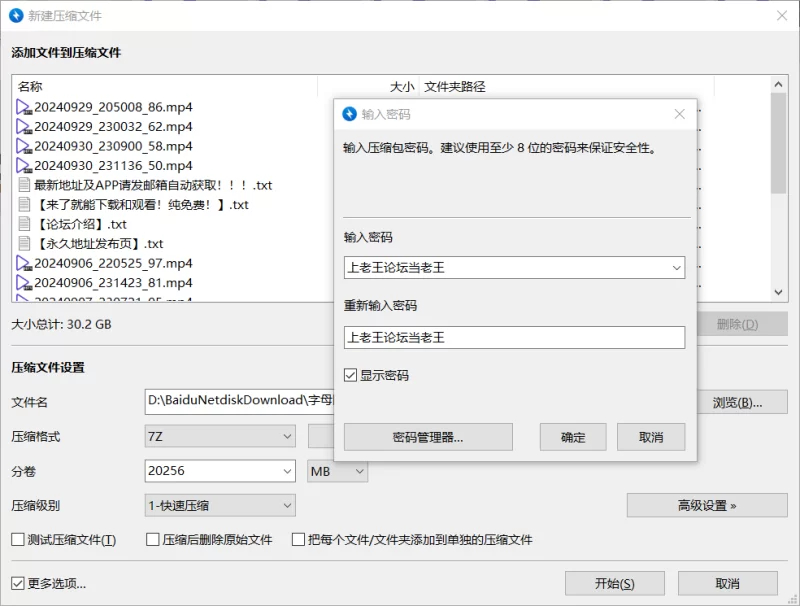
Task: Select file 20240906_231423_81.mp4
Action: [x=113, y=283]
